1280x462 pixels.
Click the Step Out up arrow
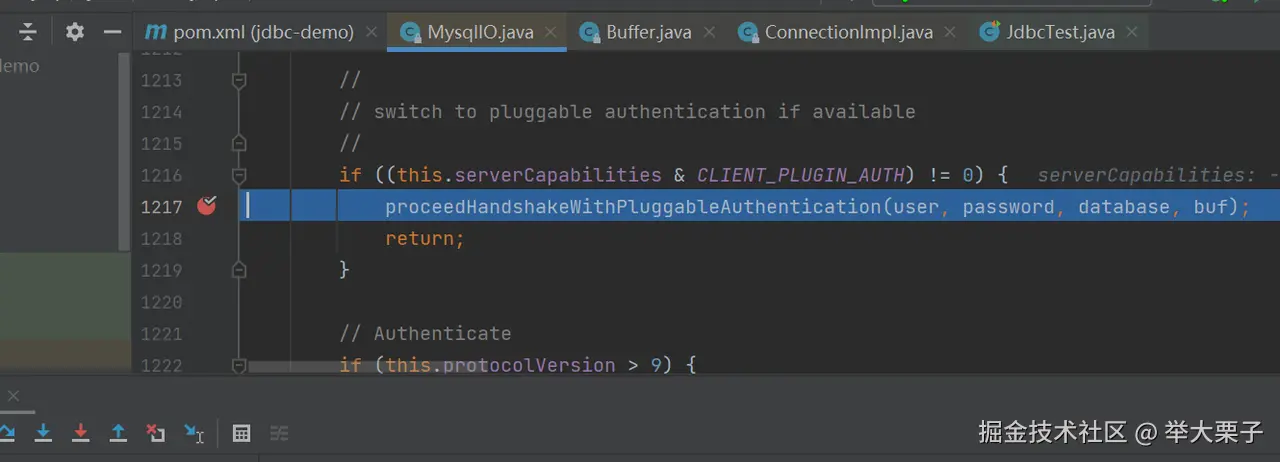point(118,433)
